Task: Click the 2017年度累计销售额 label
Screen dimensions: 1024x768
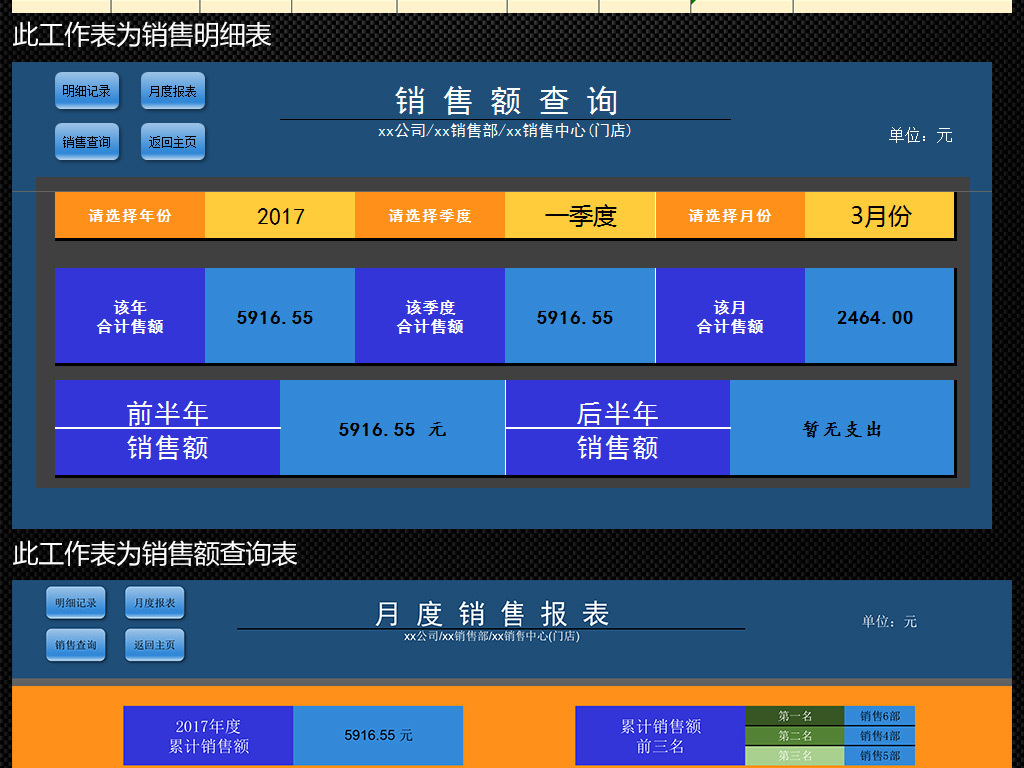Action: tap(208, 735)
